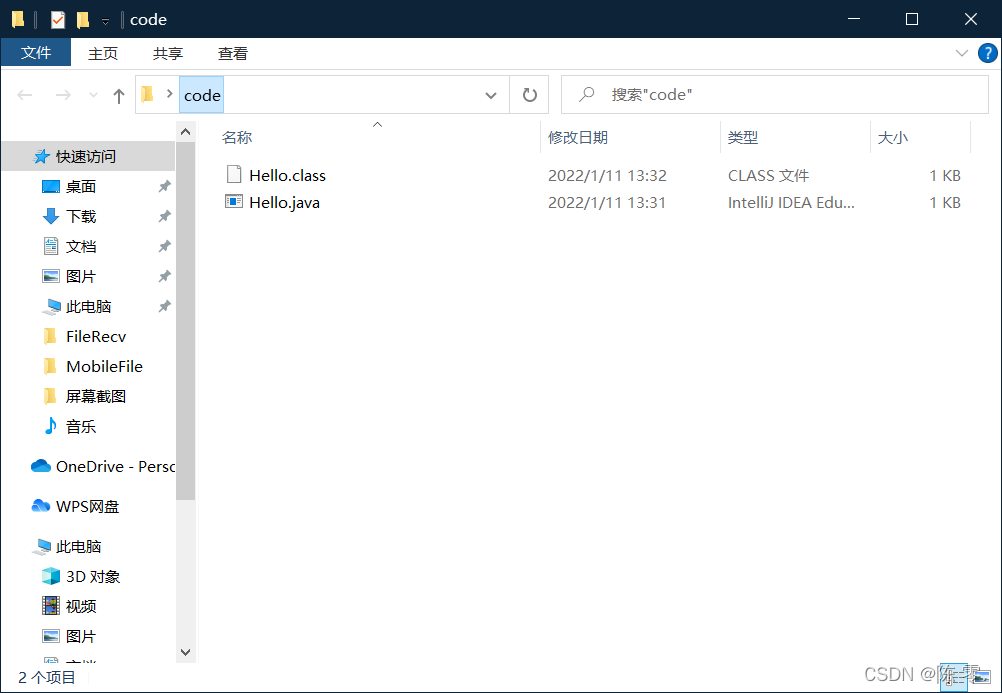Viewport: 1002px width, 693px height.
Task: Go up one folder level arrow
Action: click(119, 96)
